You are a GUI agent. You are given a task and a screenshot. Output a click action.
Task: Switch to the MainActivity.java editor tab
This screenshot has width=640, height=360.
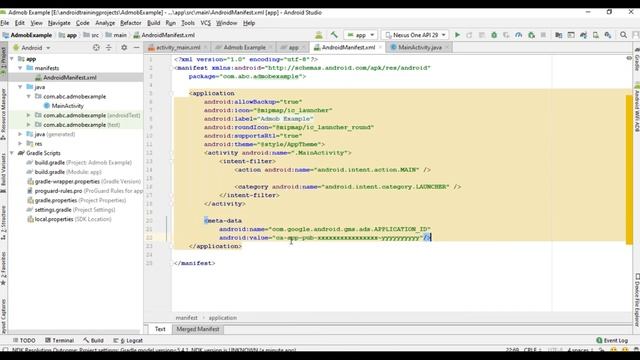pos(420,47)
